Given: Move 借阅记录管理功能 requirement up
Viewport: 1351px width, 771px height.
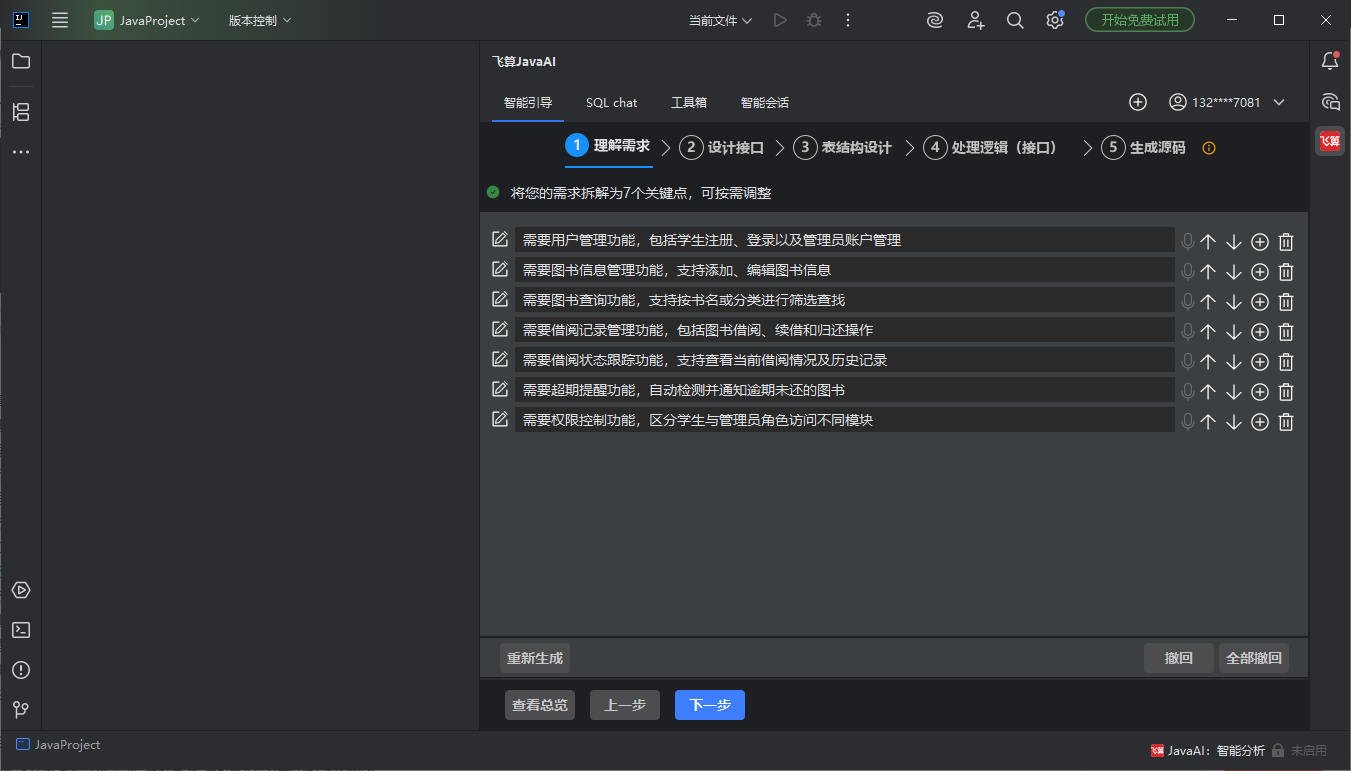Looking at the screenshot, I should pyautogui.click(x=1208, y=331).
